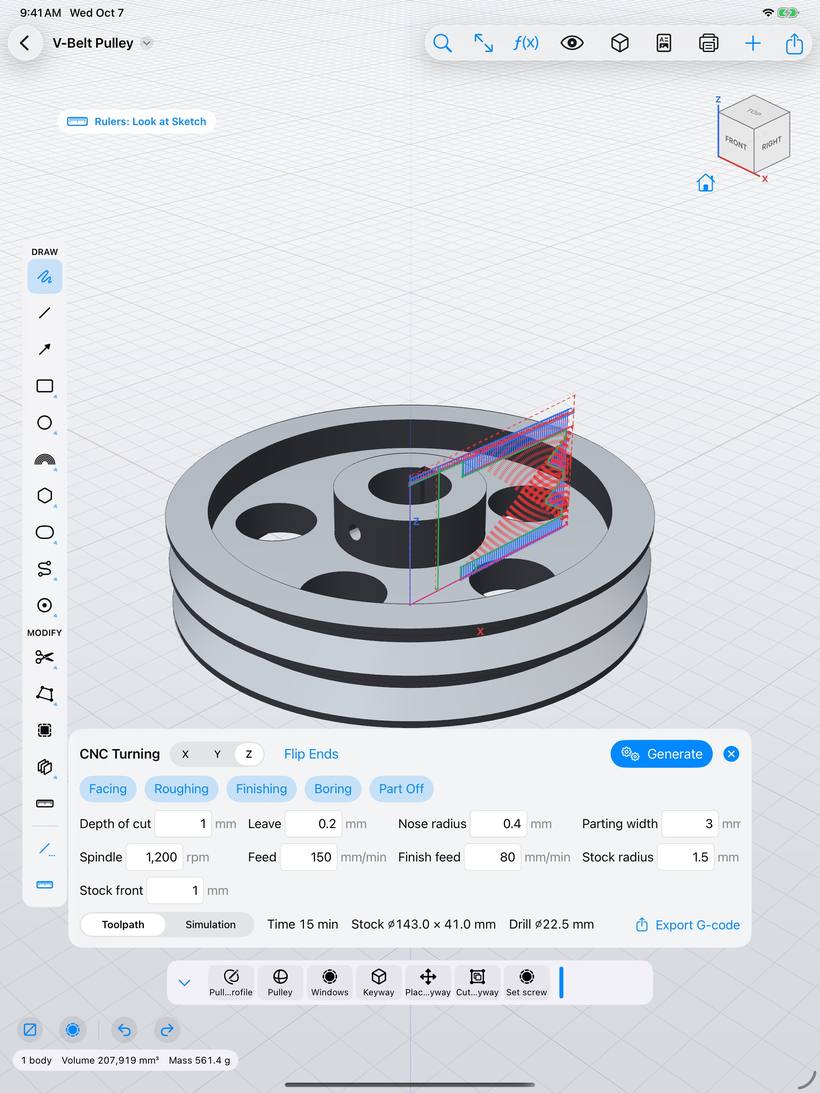Select the Set screw history step
Viewport: 820px width, 1093px height.
526,983
